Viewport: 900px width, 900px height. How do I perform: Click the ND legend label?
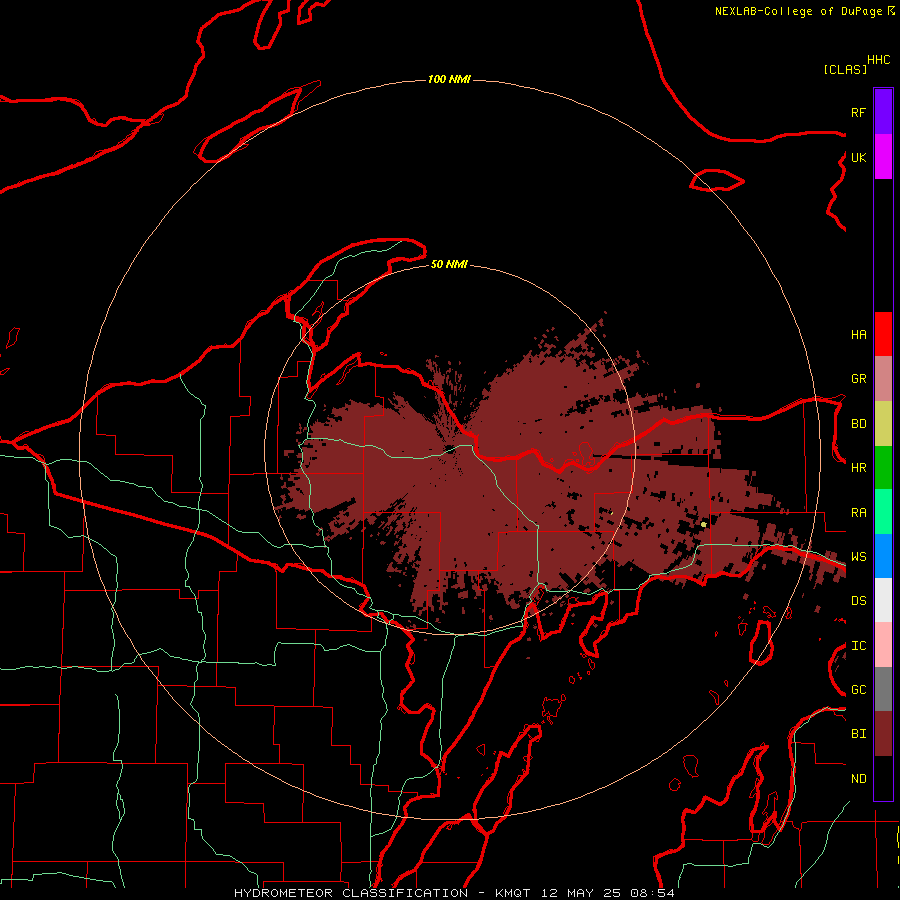(858, 779)
